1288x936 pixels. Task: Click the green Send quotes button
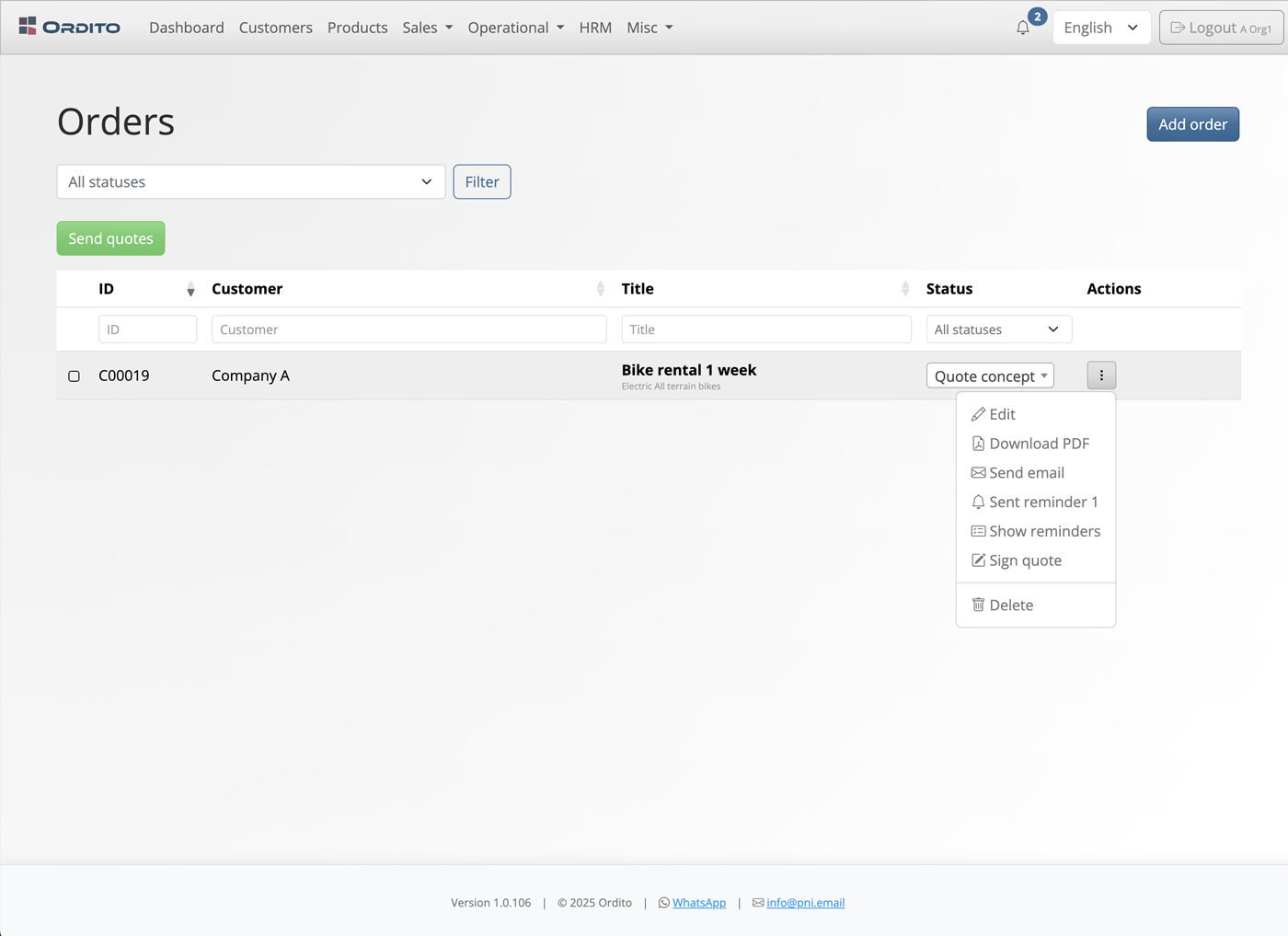coord(110,238)
